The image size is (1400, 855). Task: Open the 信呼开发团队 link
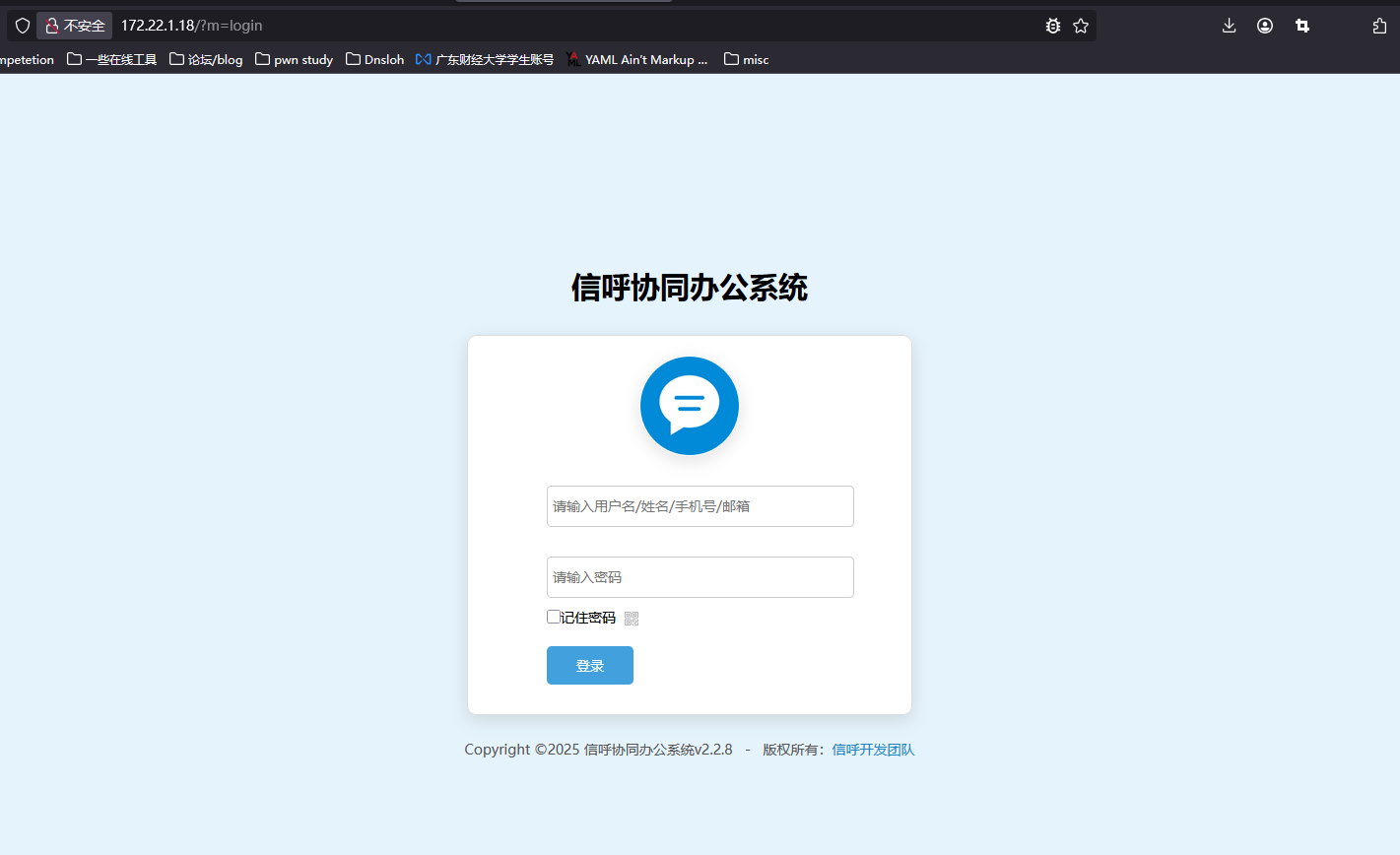(873, 750)
